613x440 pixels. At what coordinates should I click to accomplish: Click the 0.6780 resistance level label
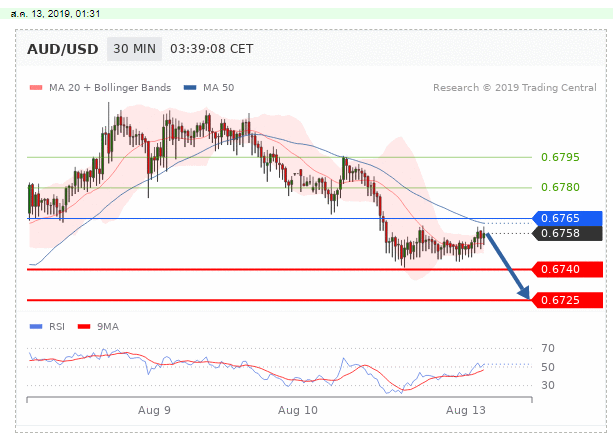560,187
